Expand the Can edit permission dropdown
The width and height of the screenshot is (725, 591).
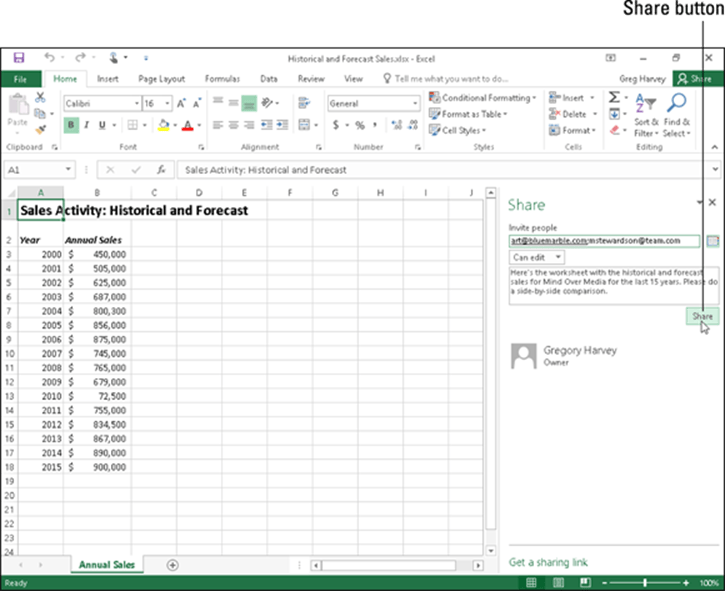pos(537,257)
